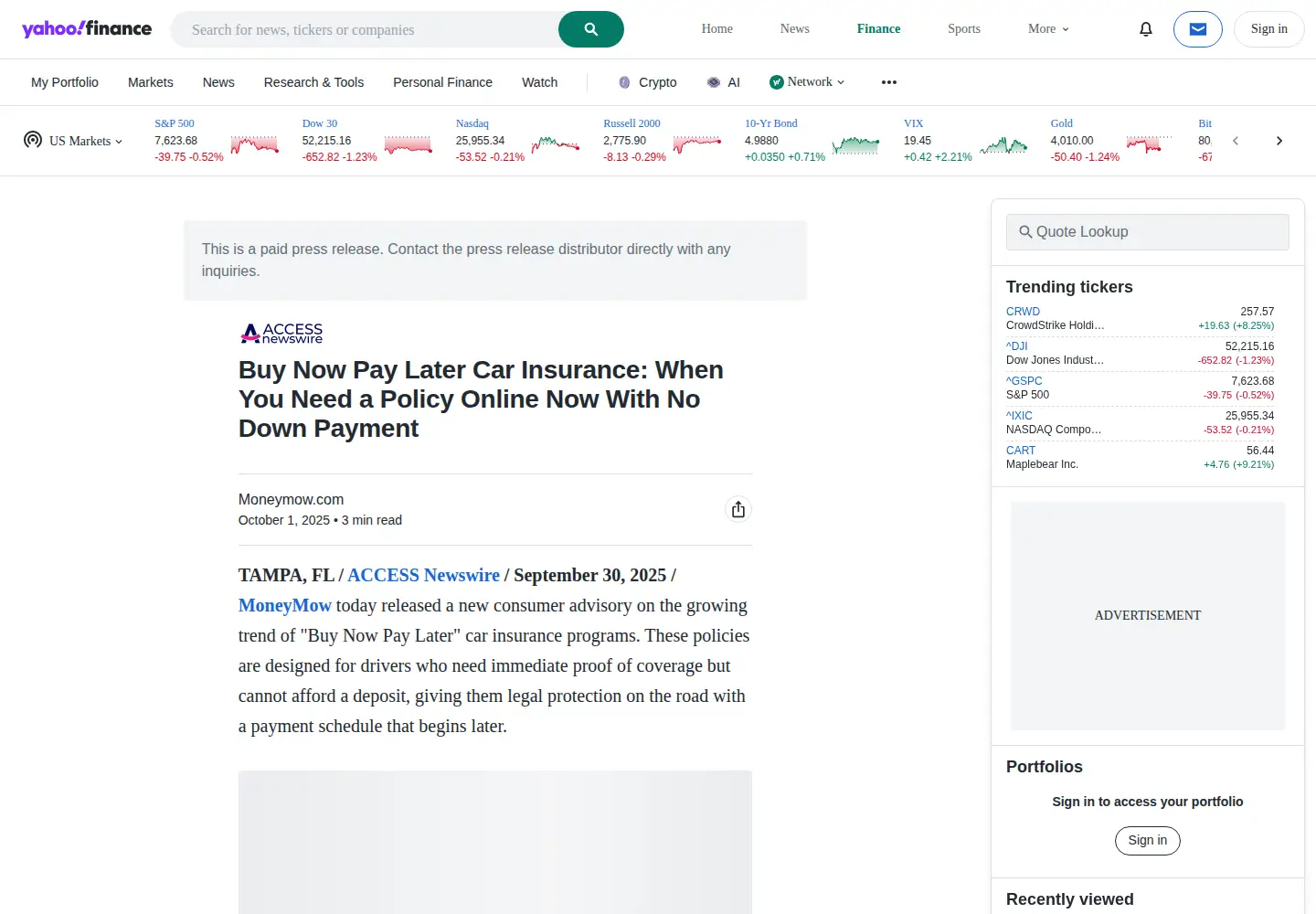Viewport: 1316px width, 914px height.
Task: Open the three-dot more options menu
Action: pos(889,82)
